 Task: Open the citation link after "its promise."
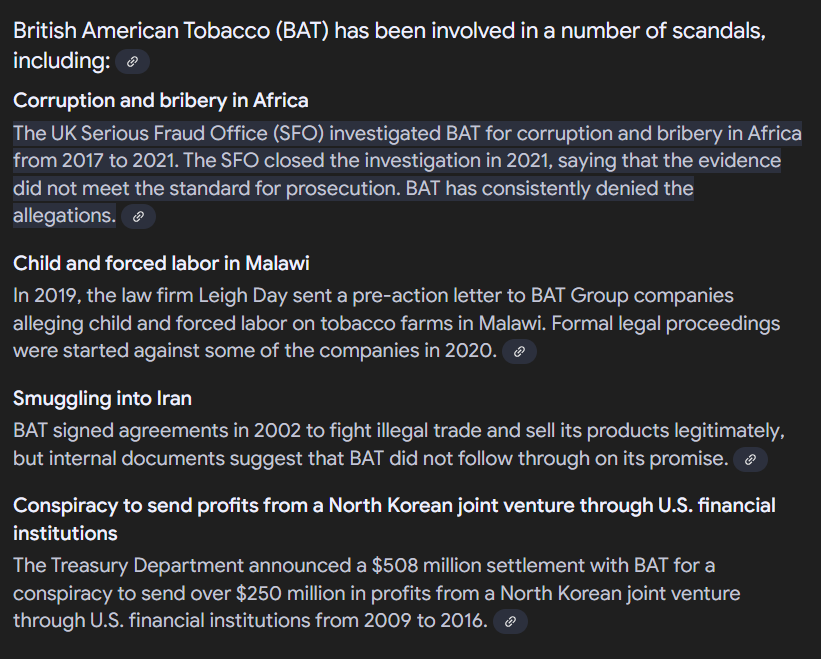[x=750, y=460]
